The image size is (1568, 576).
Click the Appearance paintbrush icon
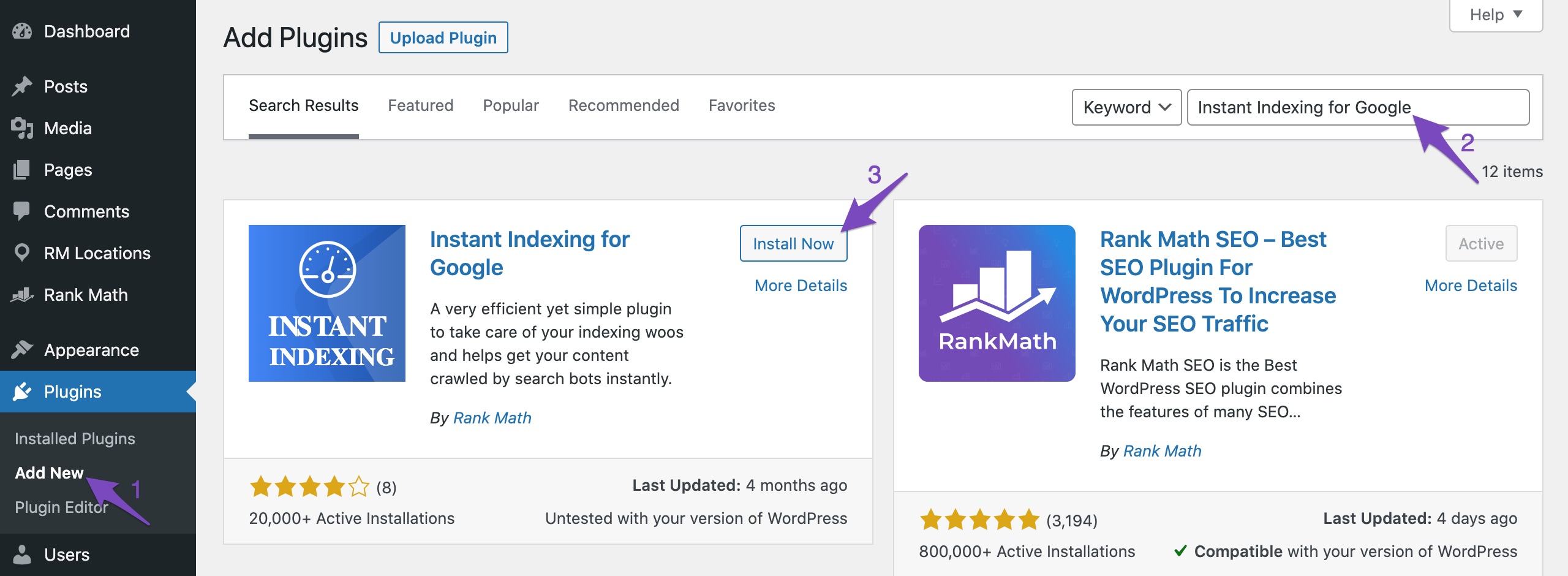tap(22, 350)
